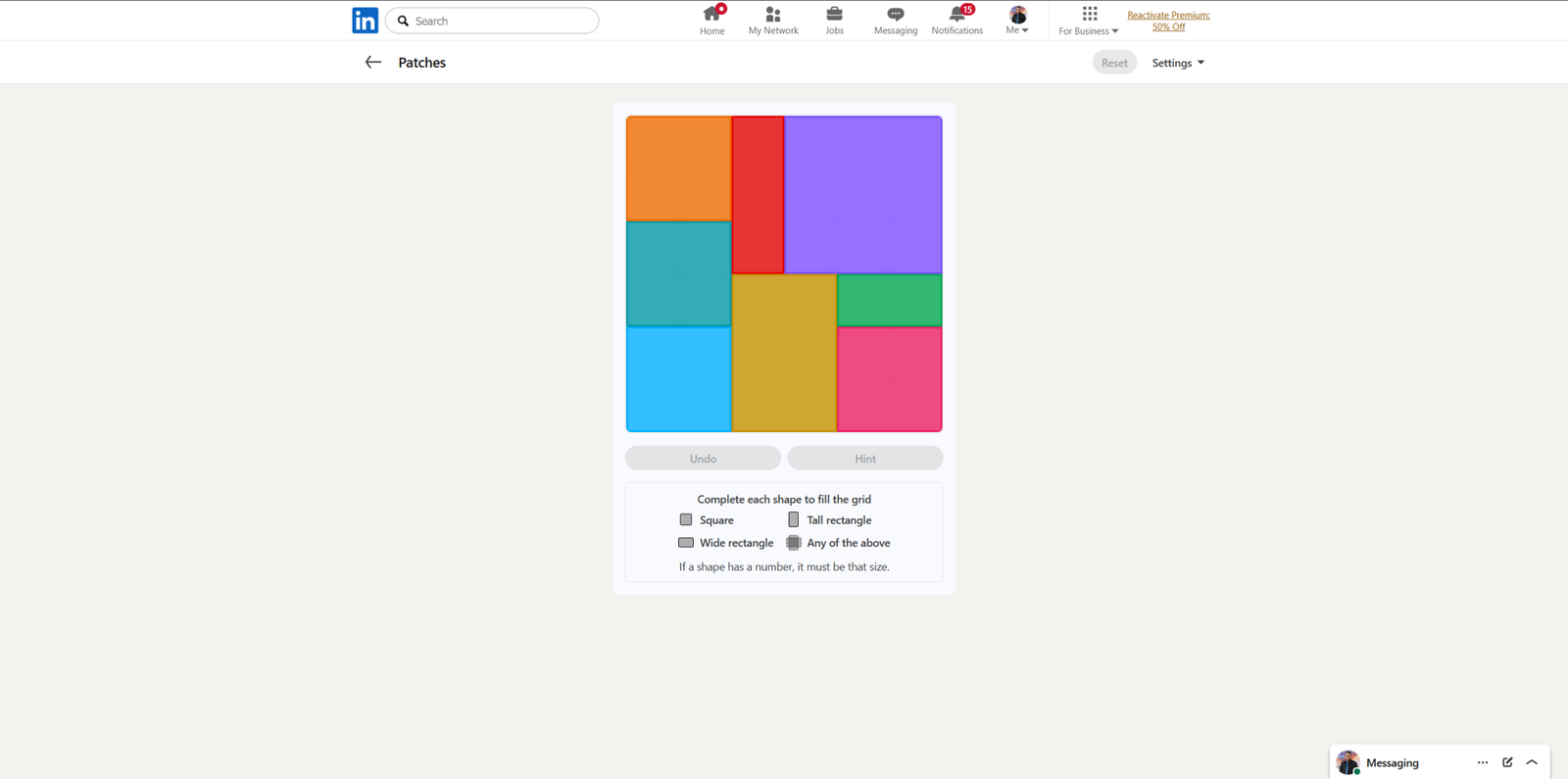This screenshot has height=779, width=1568.
Task: Open the For Business dropdown
Action: (1089, 20)
